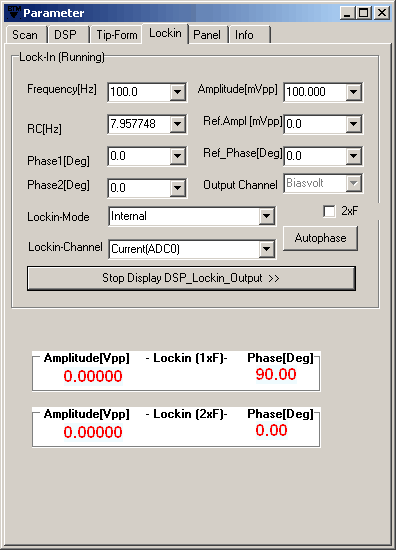This screenshot has width=396, height=550.
Task: Open the Ref.Ampl [mVpp] dropdown arrow
Action: [x=354, y=124]
